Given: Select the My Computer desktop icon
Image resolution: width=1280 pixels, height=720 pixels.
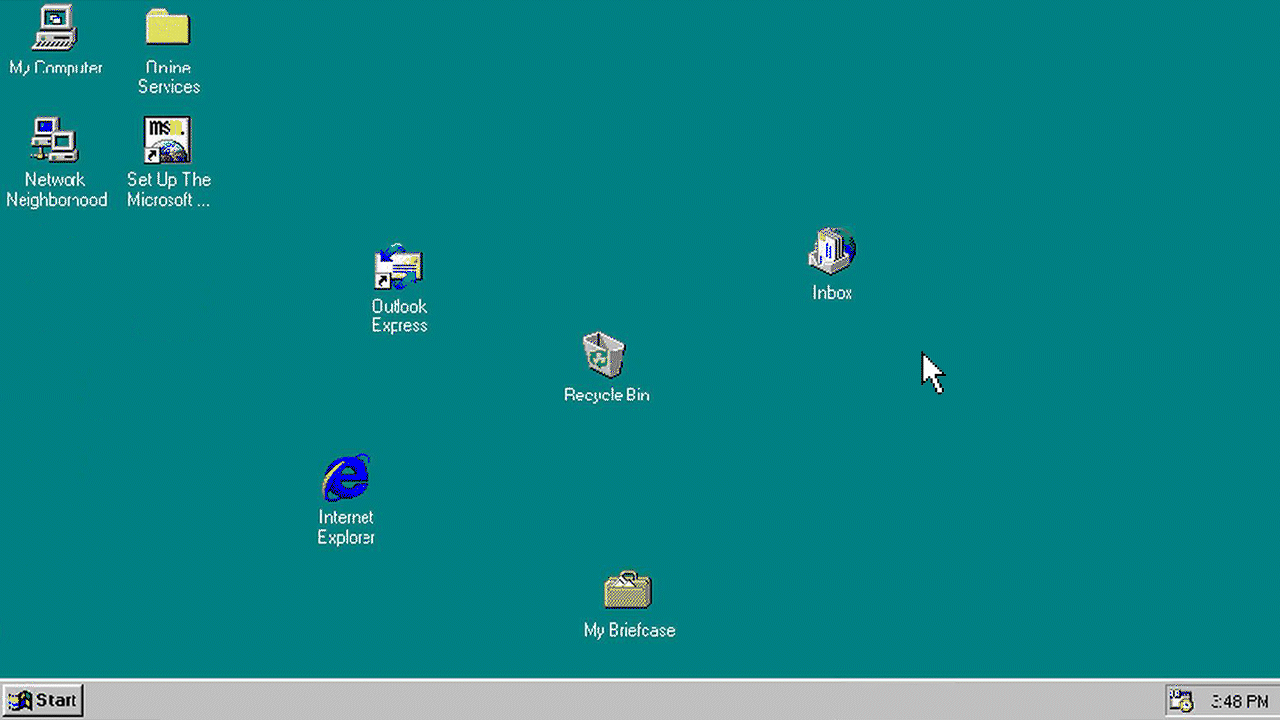Looking at the screenshot, I should coord(55,27).
